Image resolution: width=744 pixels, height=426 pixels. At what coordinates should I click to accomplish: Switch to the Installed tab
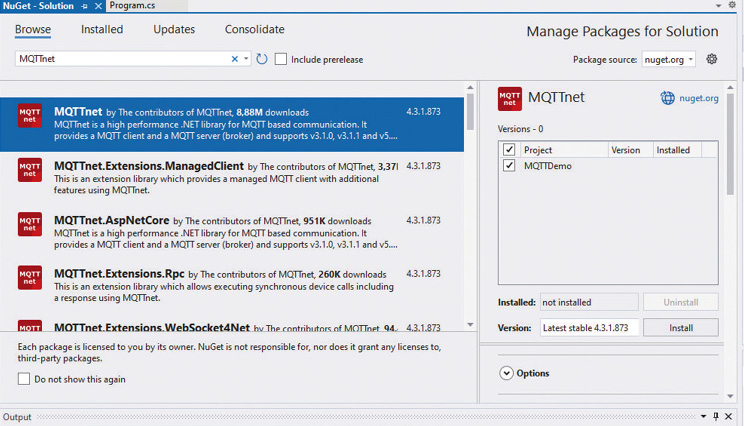click(102, 29)
